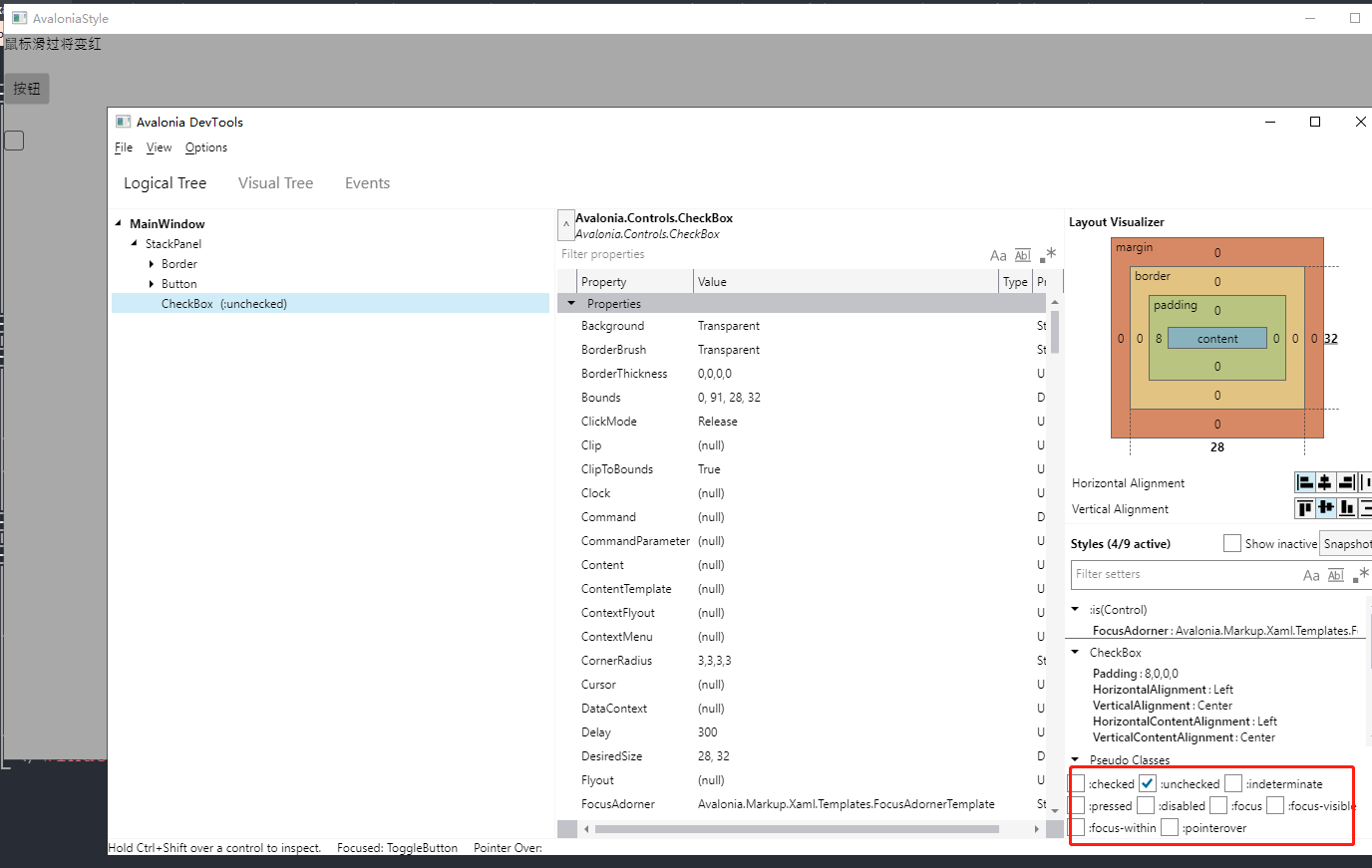Enable regex matching in the properties filter
The image size is (1372, 868).
(x=1047, y=255)
